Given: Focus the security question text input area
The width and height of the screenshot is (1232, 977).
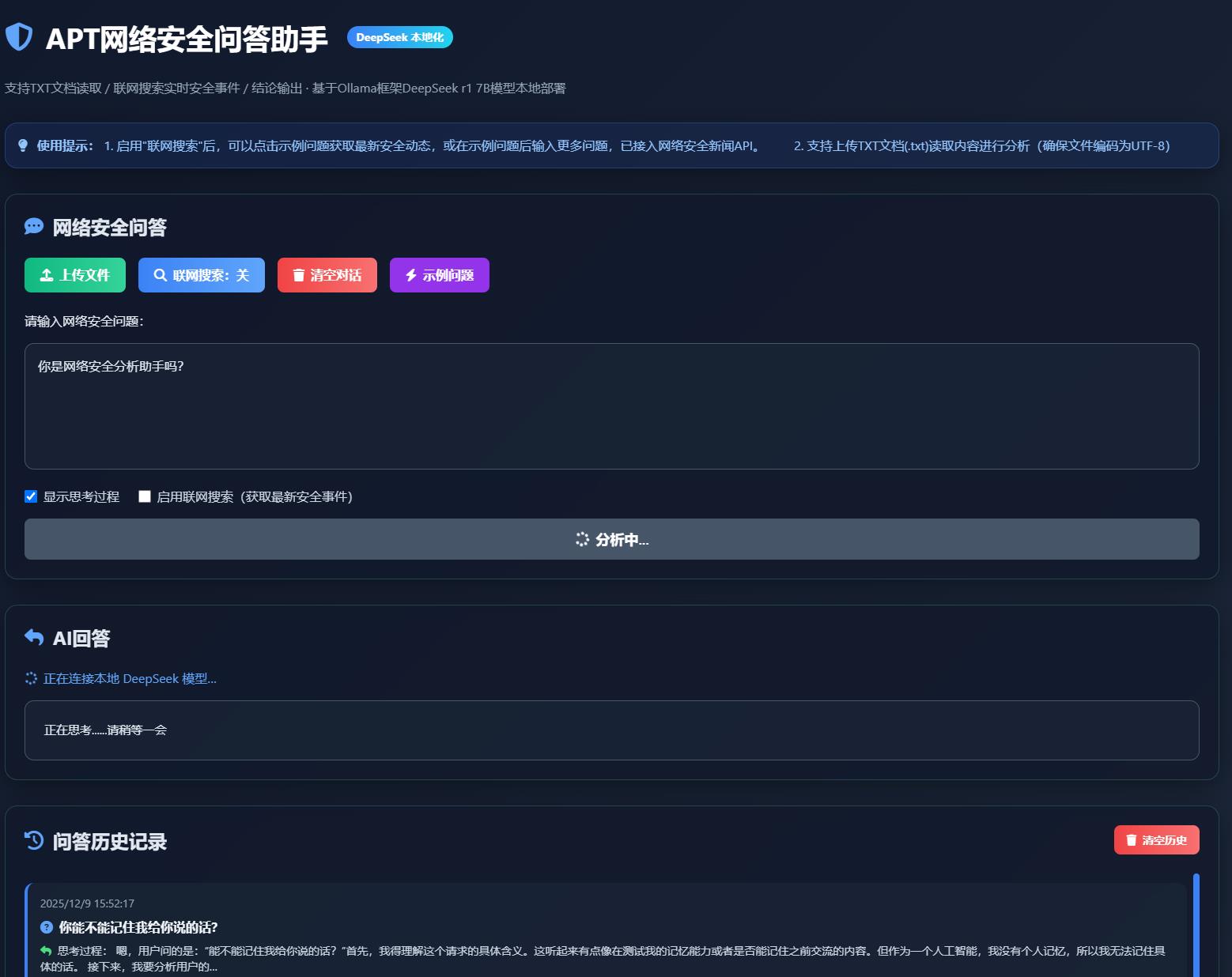Looking at the screenshot, I should pyautogui.click(x=611, y=406).
